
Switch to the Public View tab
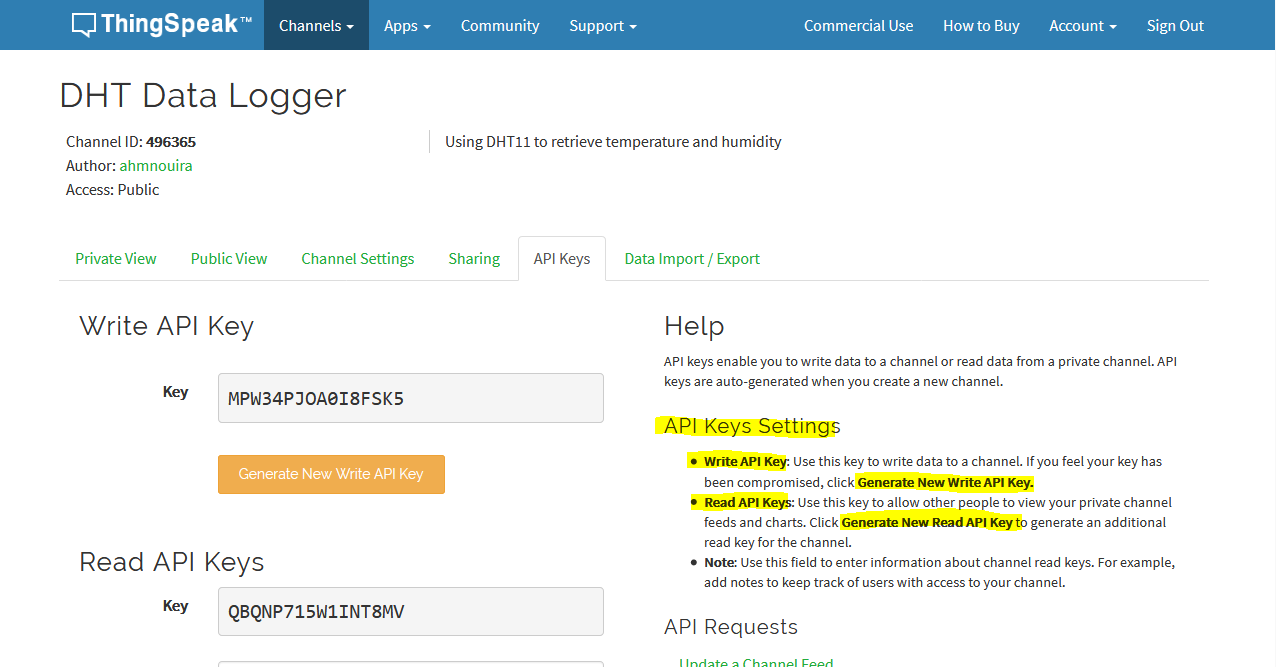229,258
